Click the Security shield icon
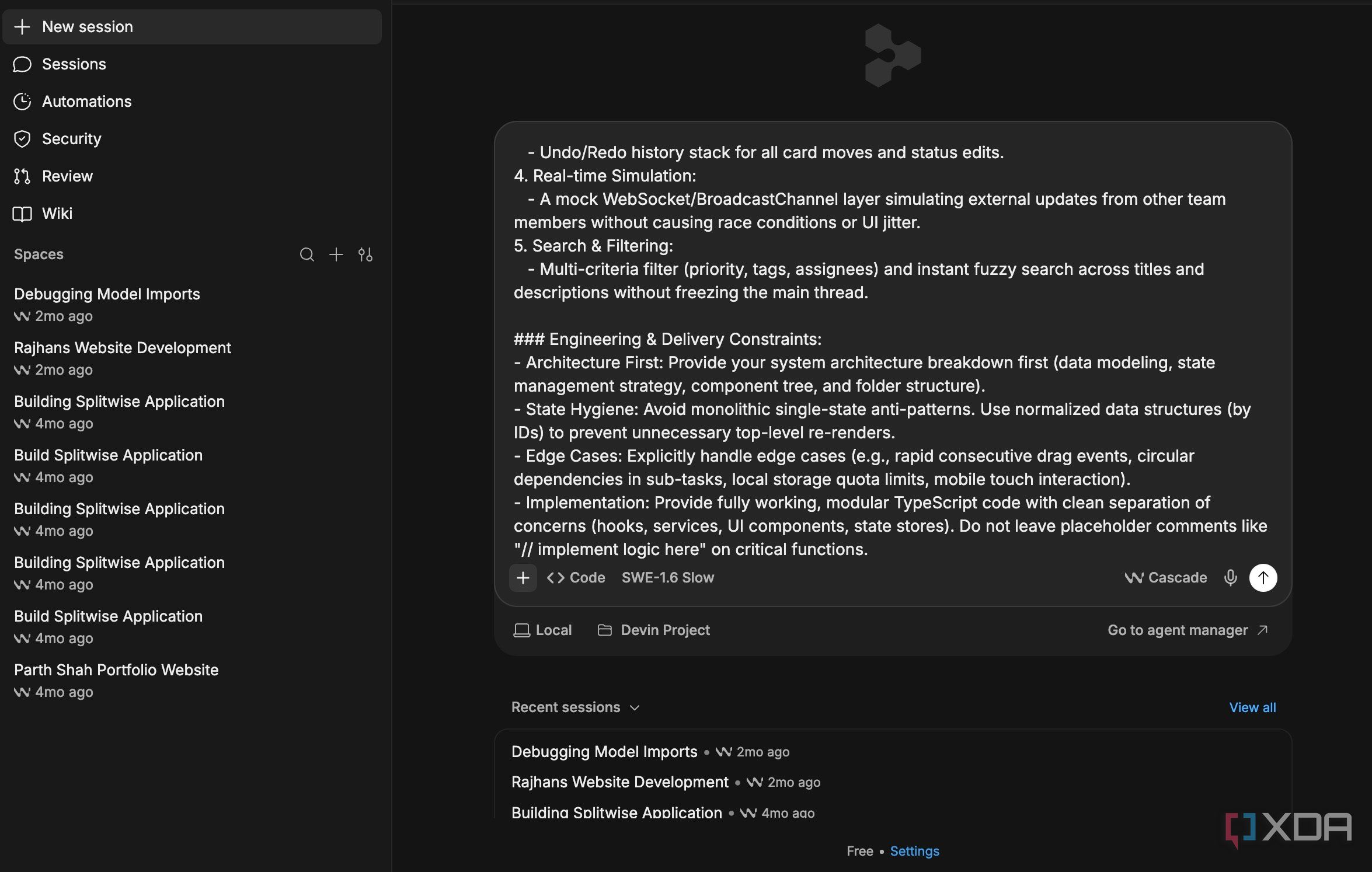 pyautogui.click(x=22, y=139)
